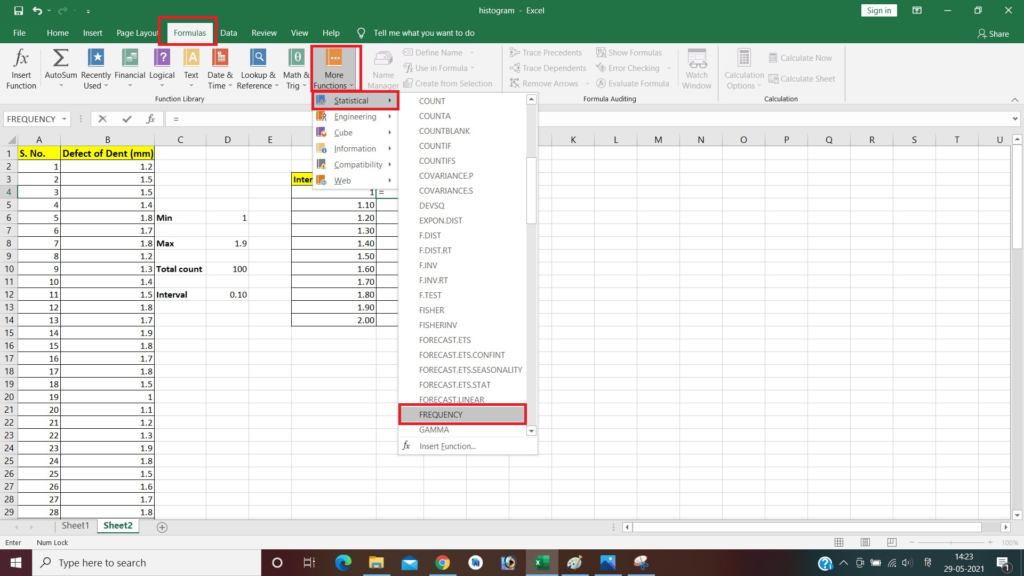1024x576 pixels.
Task: Click the AutoSum sigma icon
Action: point(60,58)
